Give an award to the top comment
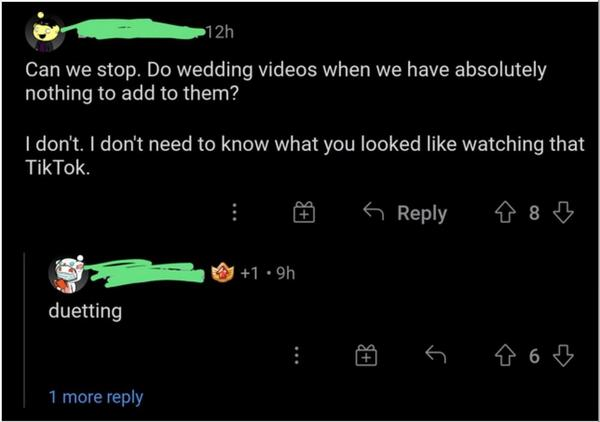This screenshot has width=600, height=422. click(304, 212)
